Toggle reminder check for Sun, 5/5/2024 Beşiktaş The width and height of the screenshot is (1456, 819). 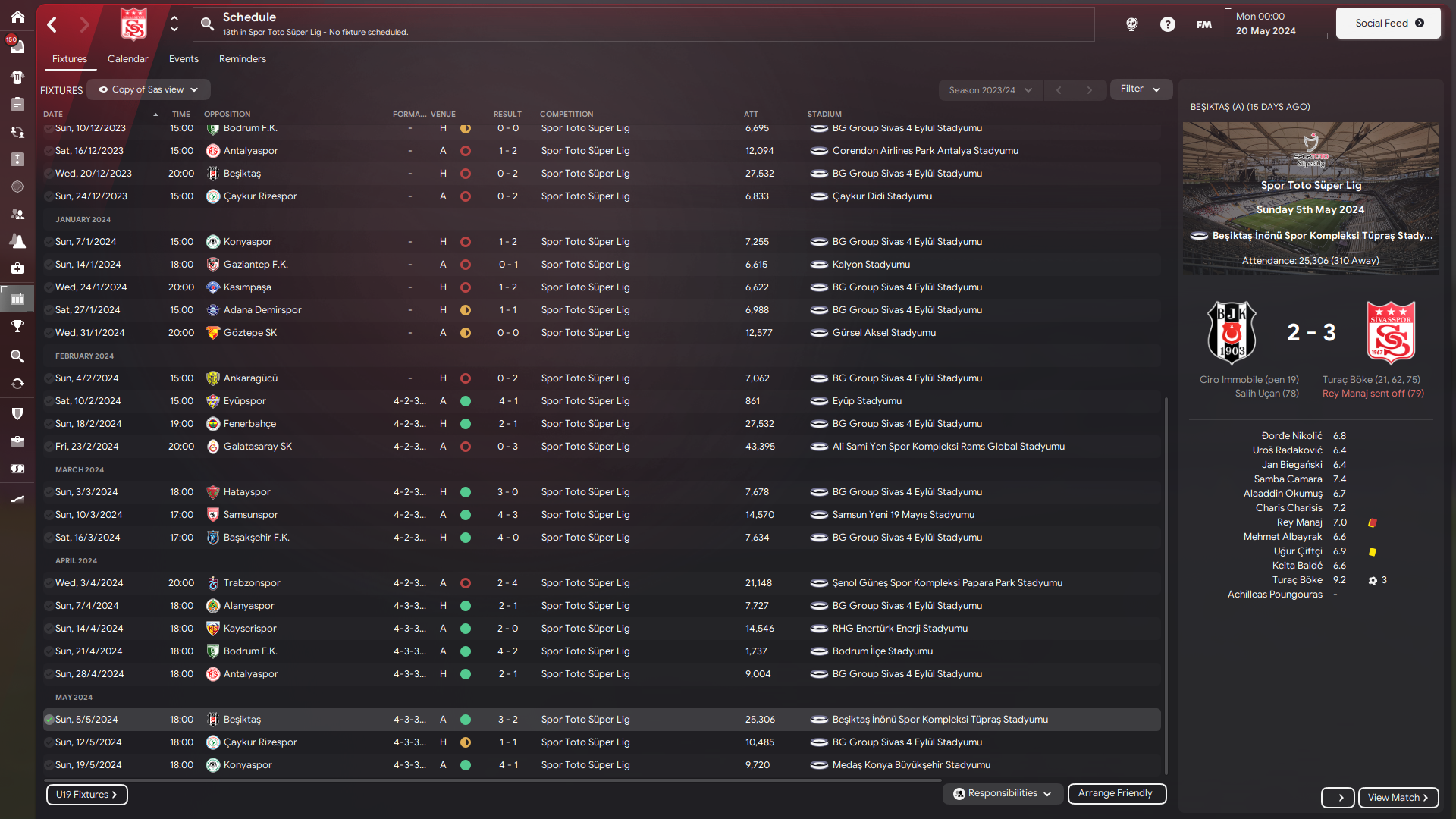click(x=49, y=720)
